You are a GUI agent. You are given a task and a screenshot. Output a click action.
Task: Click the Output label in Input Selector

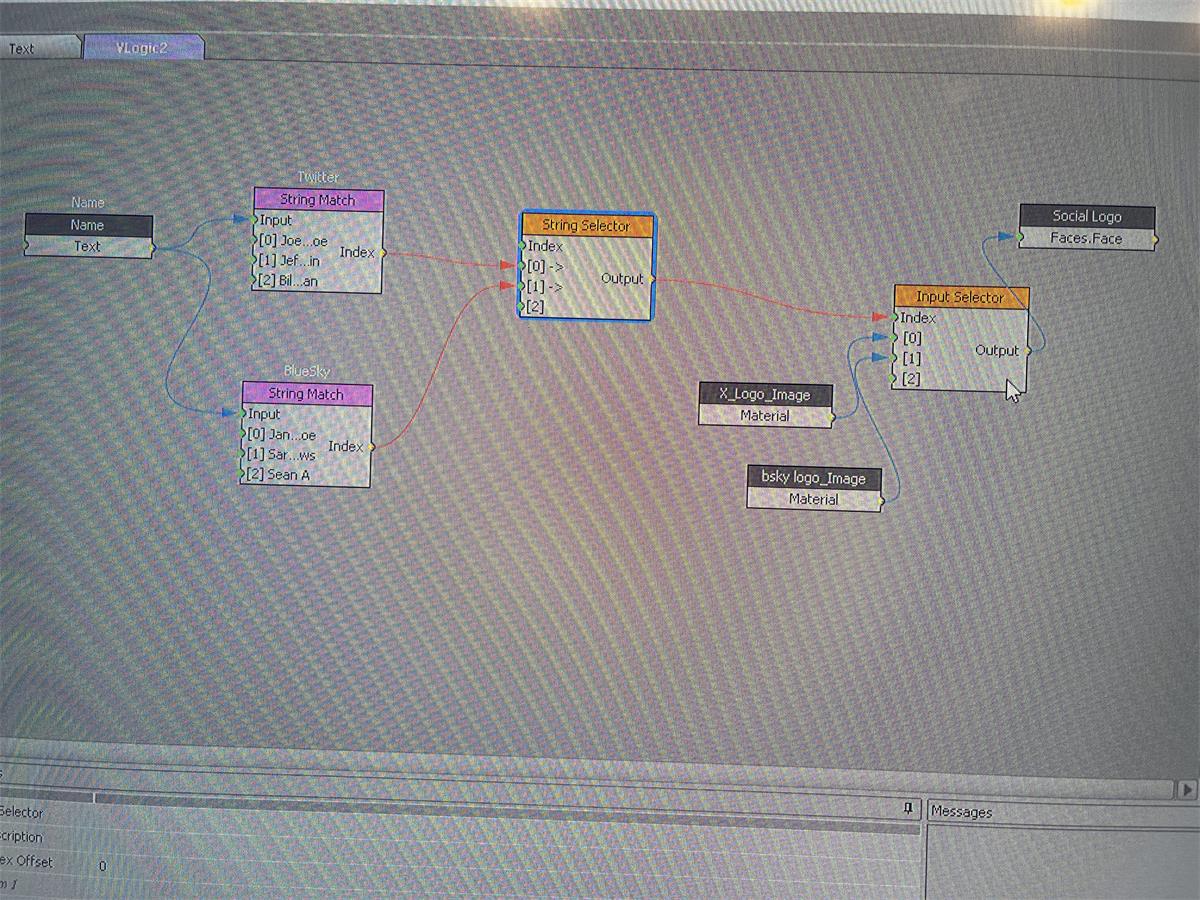pos(997,351)
